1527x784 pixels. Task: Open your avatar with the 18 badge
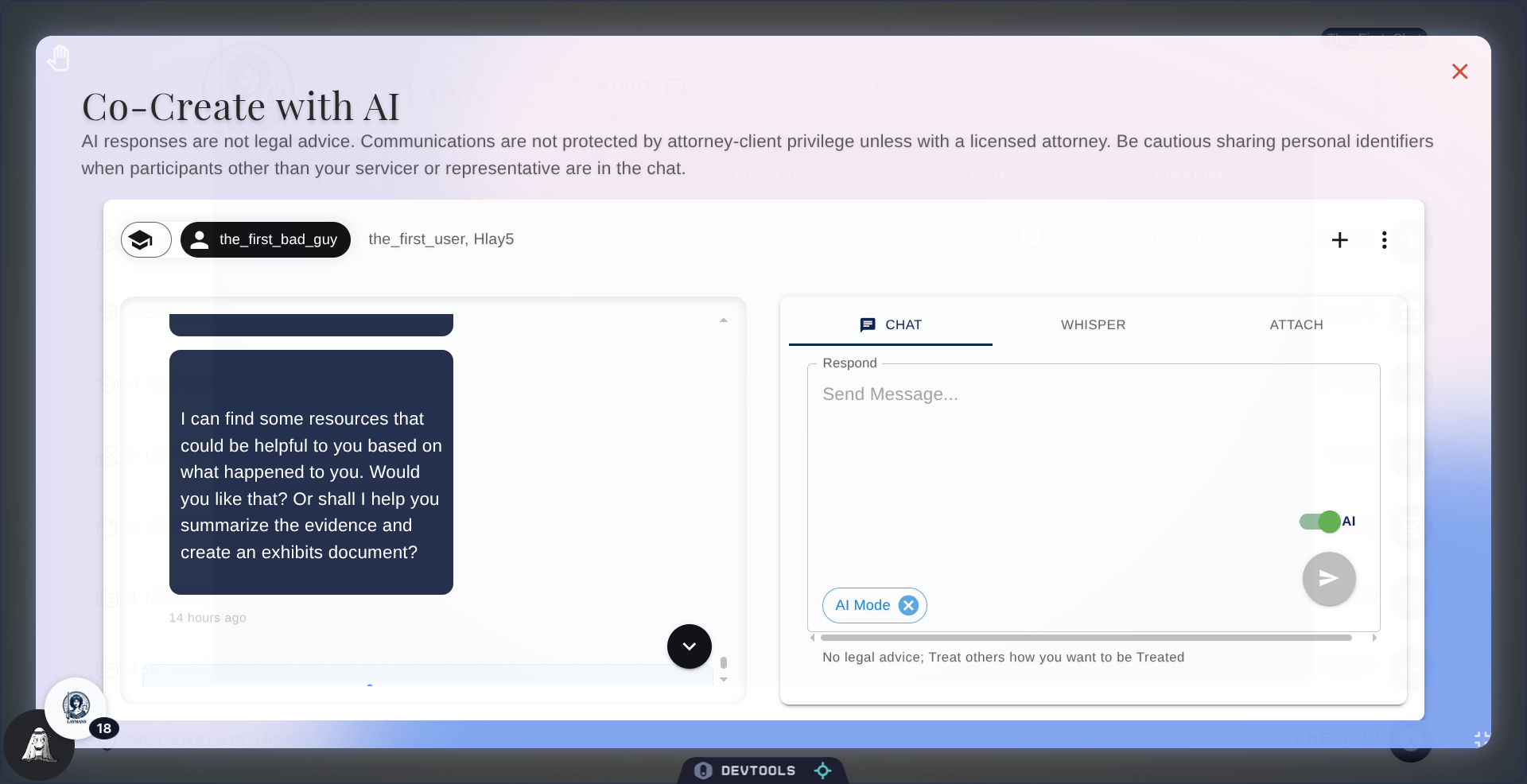click(x=77, y=708)
